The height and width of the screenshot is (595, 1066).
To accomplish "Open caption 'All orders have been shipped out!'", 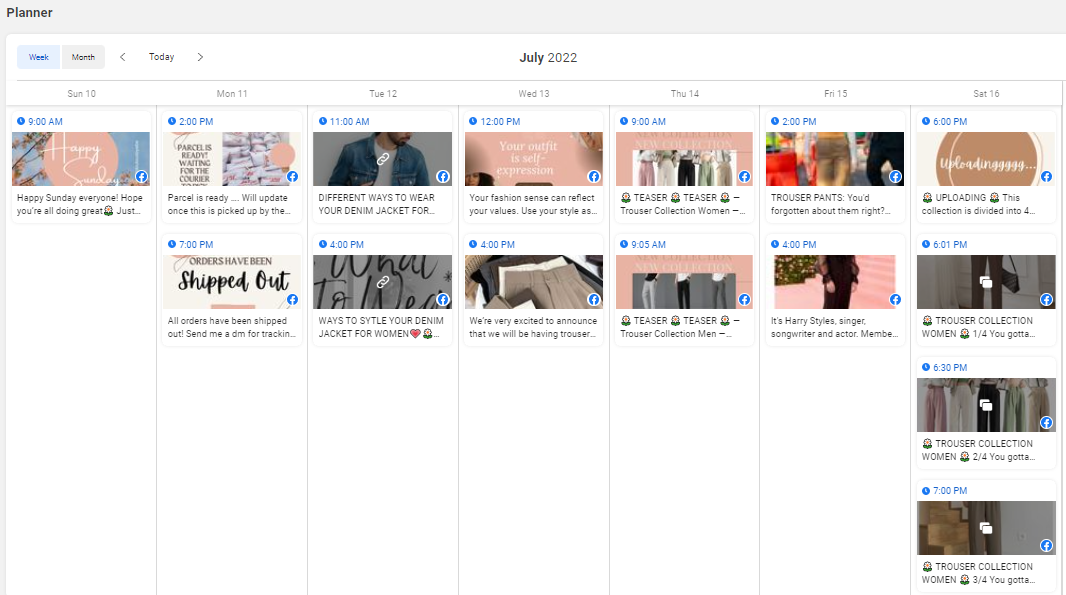I will tap(232, 327).
